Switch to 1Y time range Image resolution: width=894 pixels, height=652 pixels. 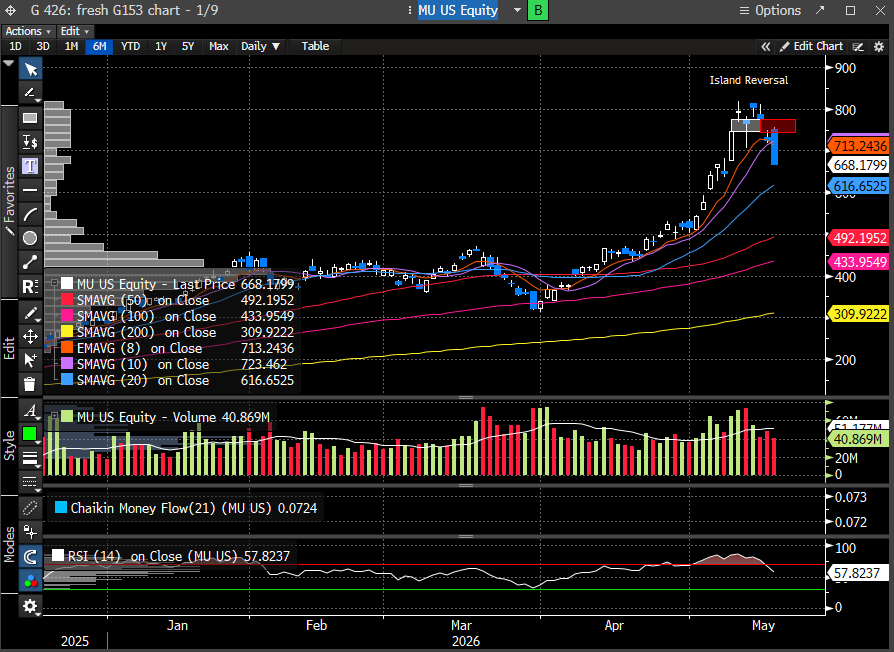click(161, 47)
